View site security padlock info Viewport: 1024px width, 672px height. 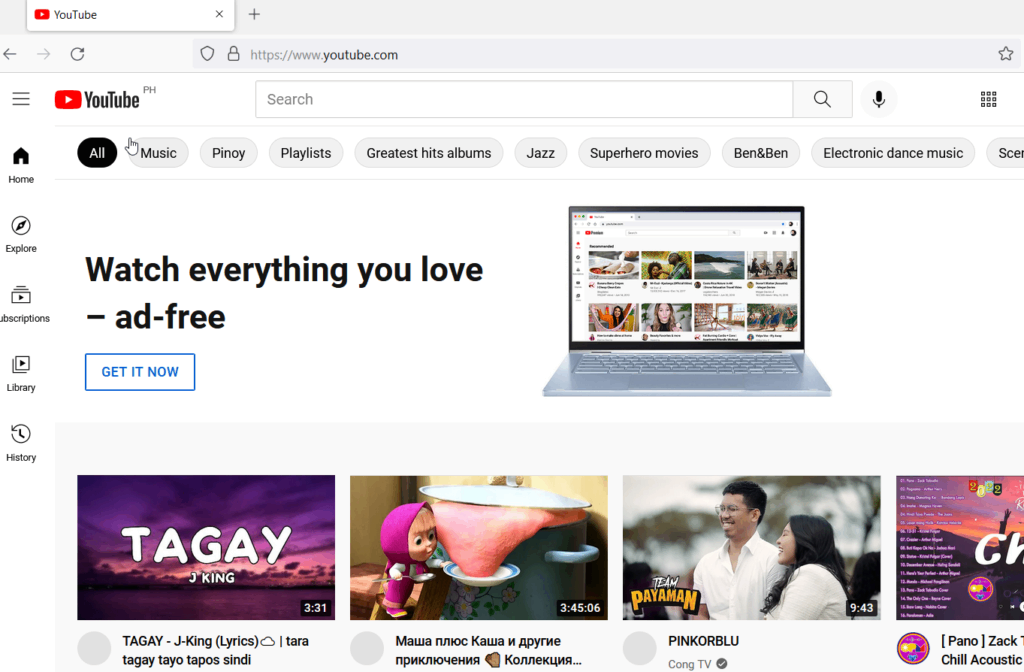click(x=233, y=54)
